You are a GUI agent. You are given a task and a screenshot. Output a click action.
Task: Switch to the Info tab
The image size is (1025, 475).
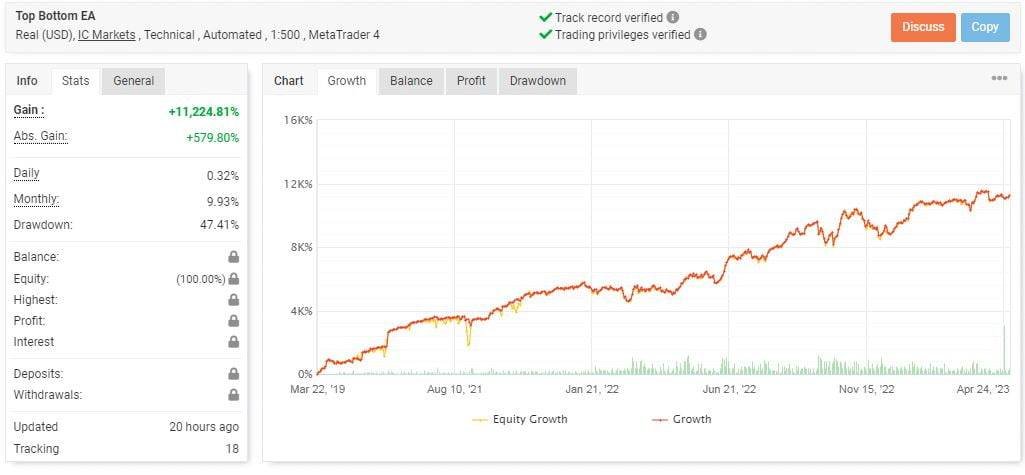27,81
